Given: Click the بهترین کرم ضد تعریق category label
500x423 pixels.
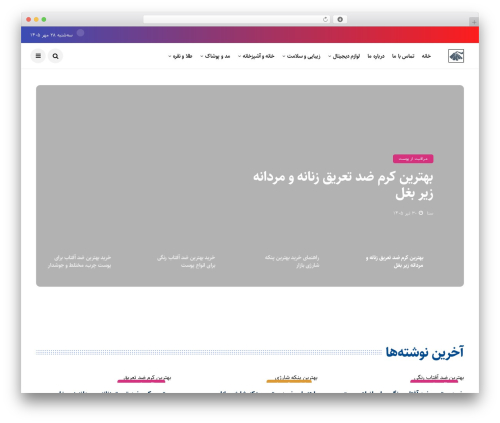Looking at the screenshot, I should (147, 378).
